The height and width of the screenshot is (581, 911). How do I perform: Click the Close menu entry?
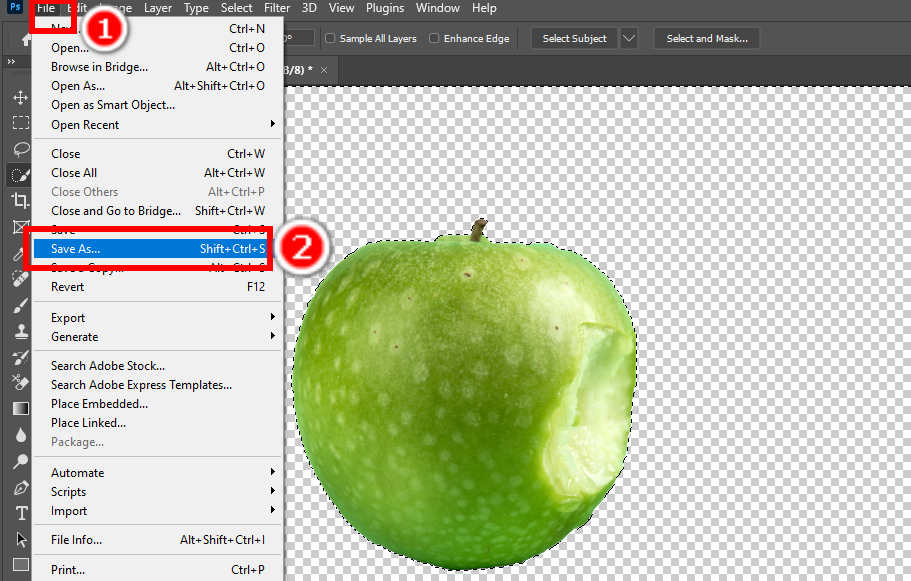[x=157, y=154]
